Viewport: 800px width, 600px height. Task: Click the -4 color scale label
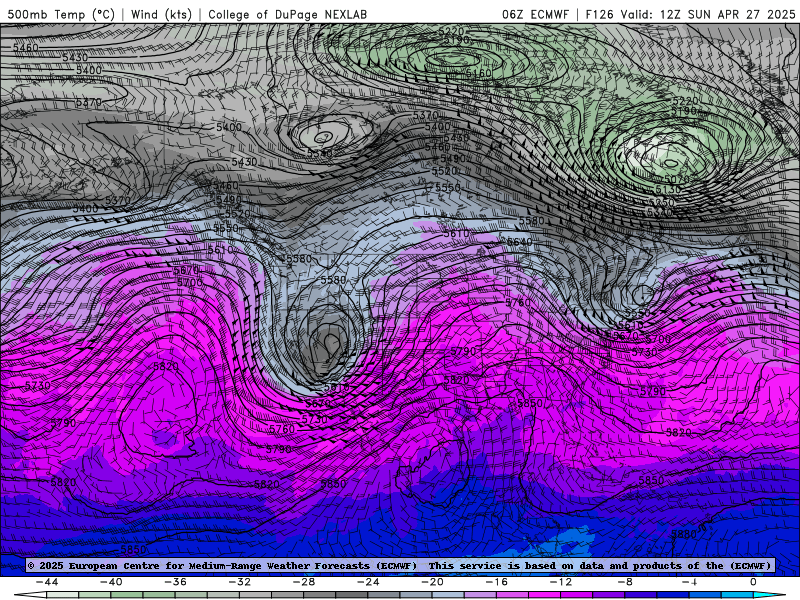(689, 582)
